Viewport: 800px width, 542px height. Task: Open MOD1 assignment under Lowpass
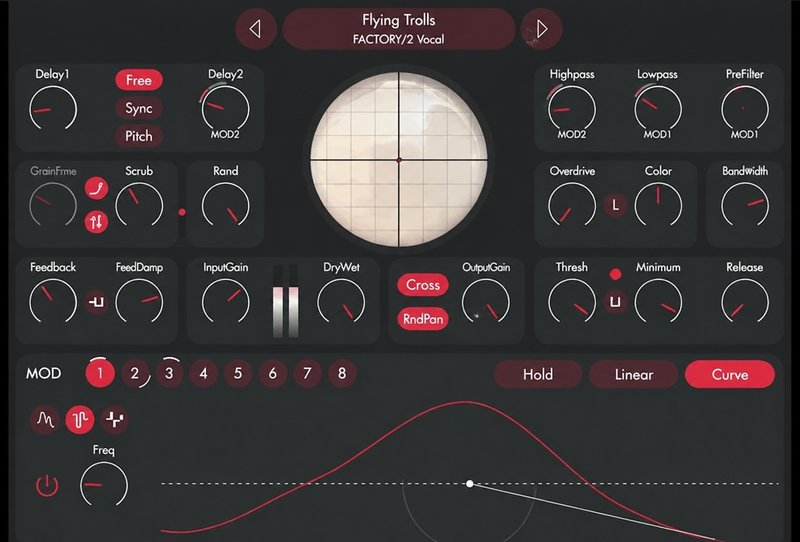coord(657,135)
